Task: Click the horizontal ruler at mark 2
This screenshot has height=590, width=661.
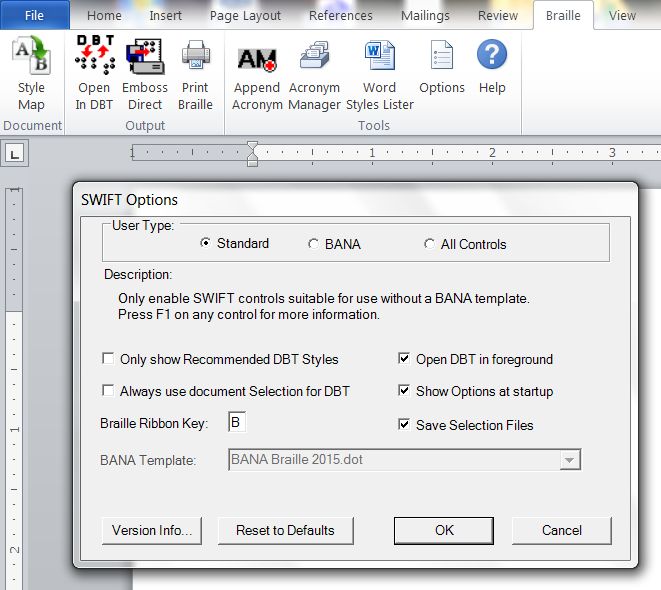Action: pos(492,153)
